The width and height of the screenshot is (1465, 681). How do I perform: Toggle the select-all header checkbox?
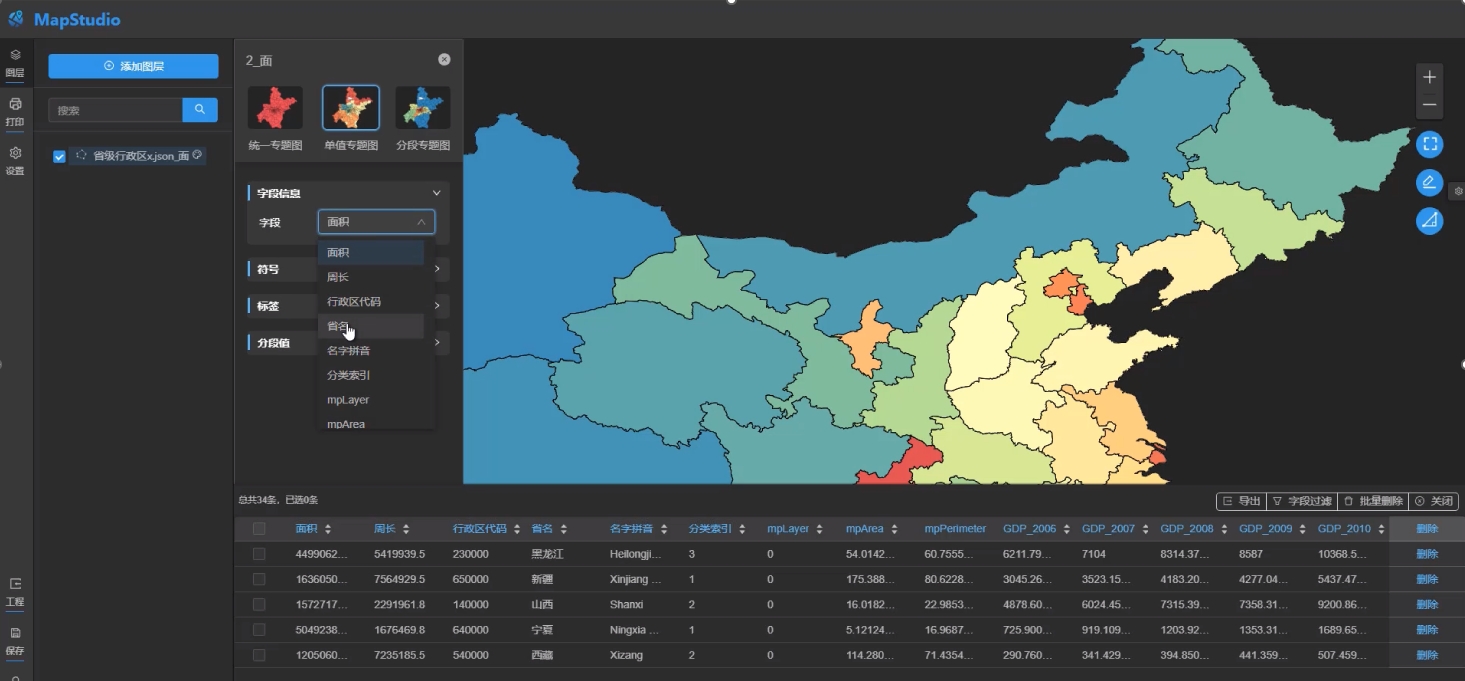click(259, 529)
